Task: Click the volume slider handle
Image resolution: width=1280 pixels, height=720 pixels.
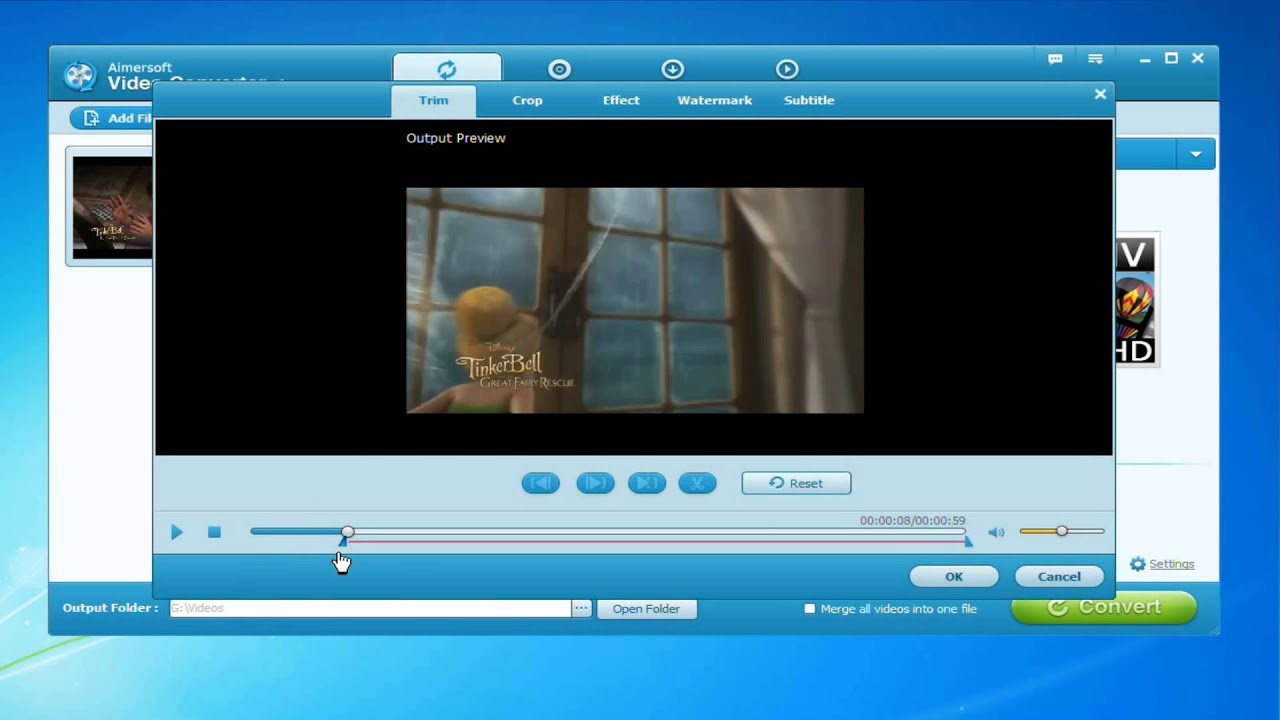Action: [1061, 531]
